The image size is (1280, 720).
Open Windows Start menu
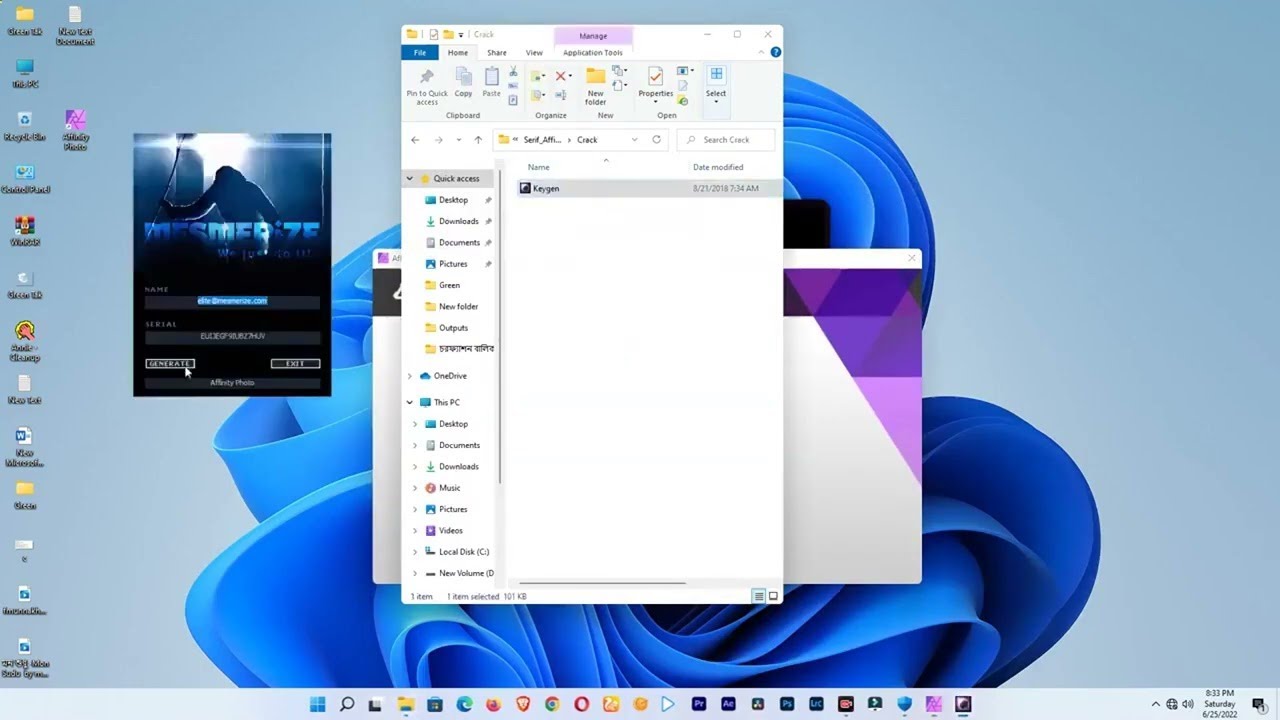pos(317,704)
